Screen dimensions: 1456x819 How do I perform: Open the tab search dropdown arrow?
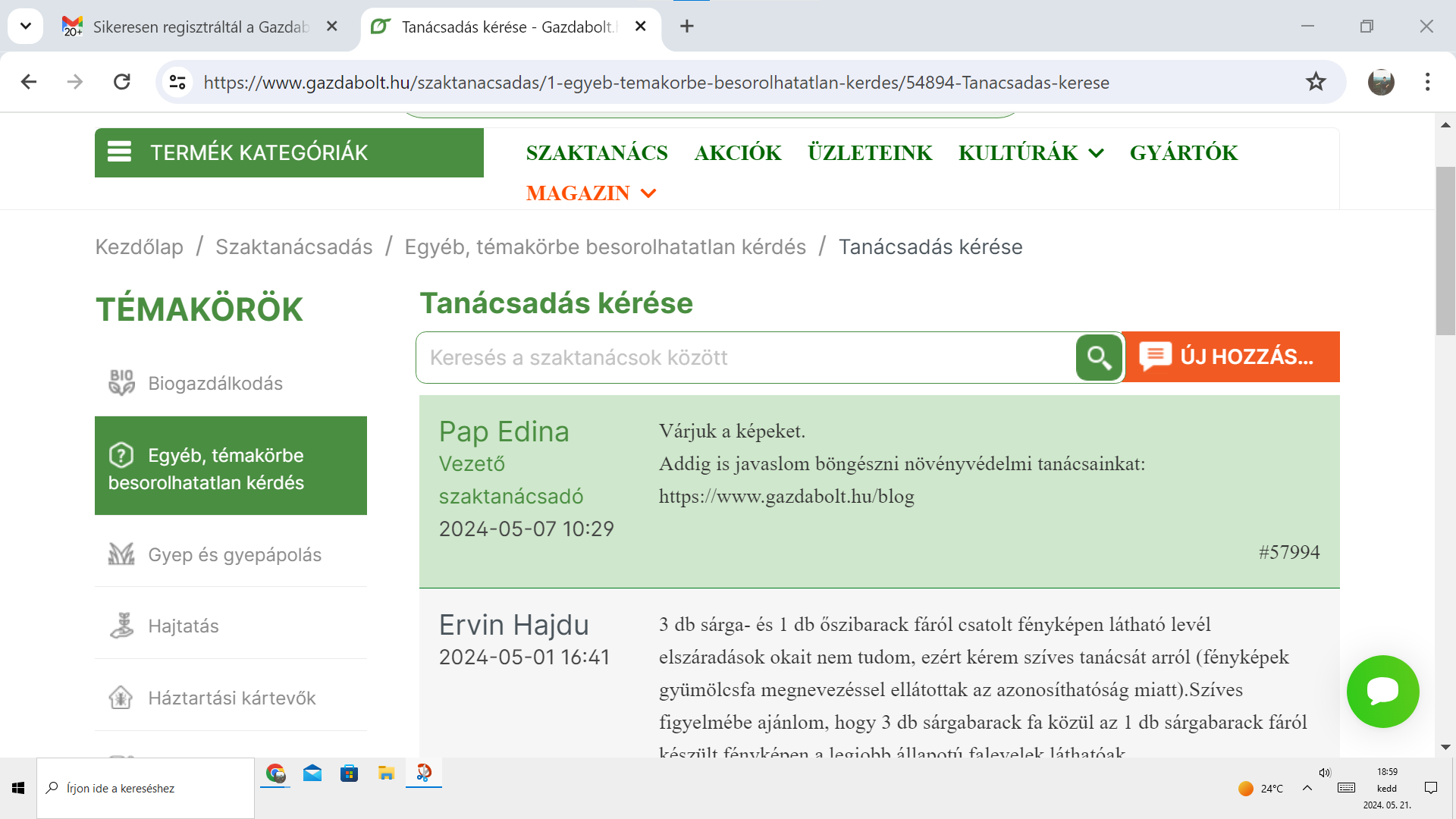pos(26,27)
